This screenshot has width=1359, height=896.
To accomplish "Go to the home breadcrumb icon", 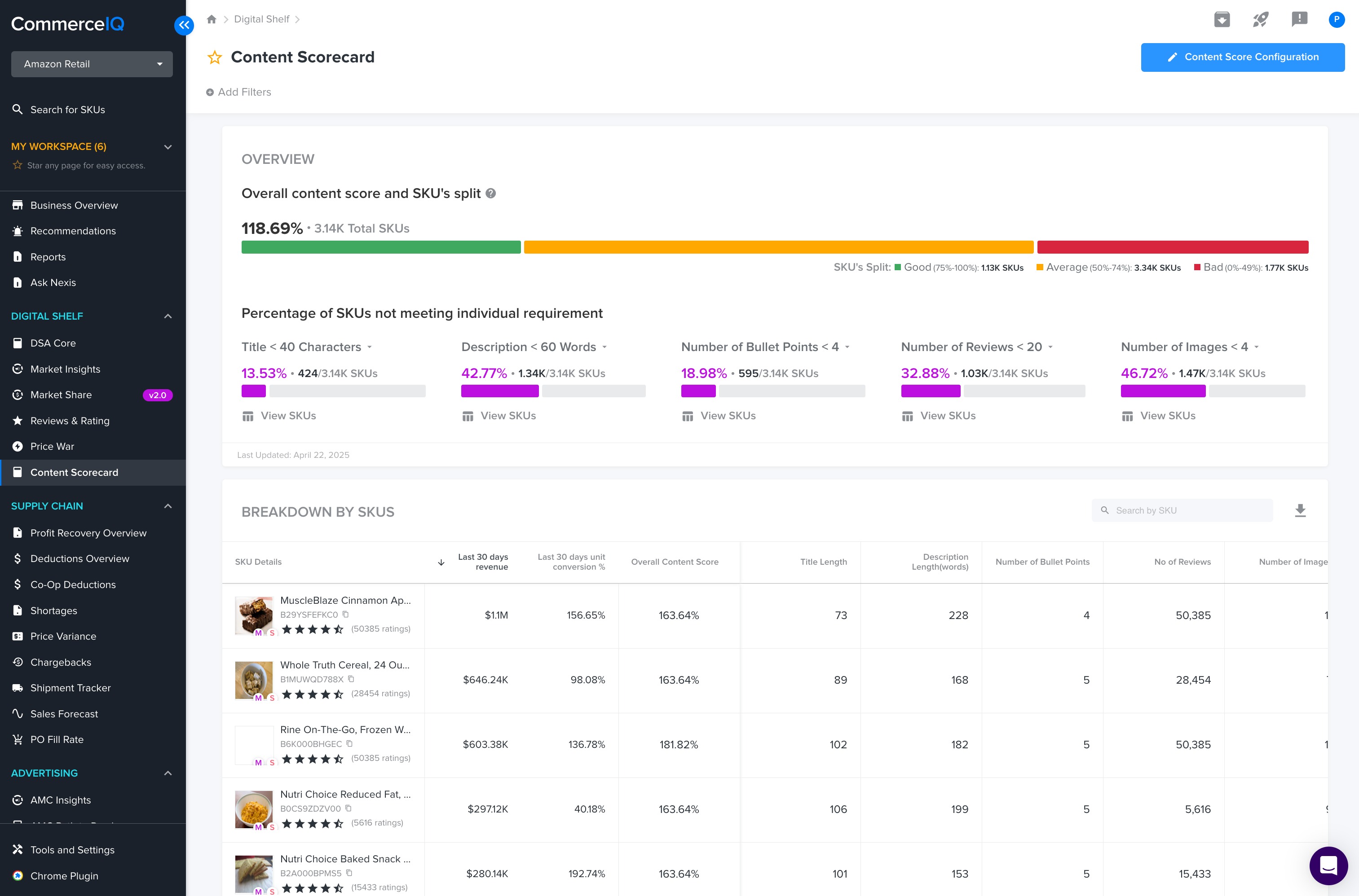I will 212,19.
